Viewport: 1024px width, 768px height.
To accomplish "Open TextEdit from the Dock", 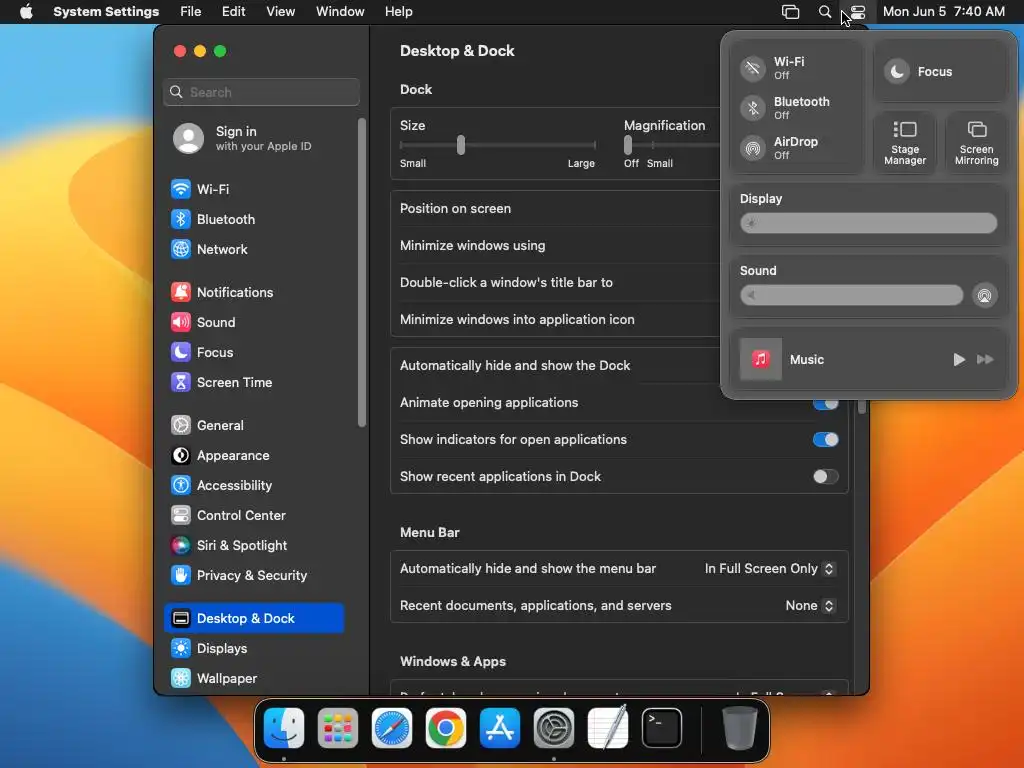I will [x=608, y=728].
